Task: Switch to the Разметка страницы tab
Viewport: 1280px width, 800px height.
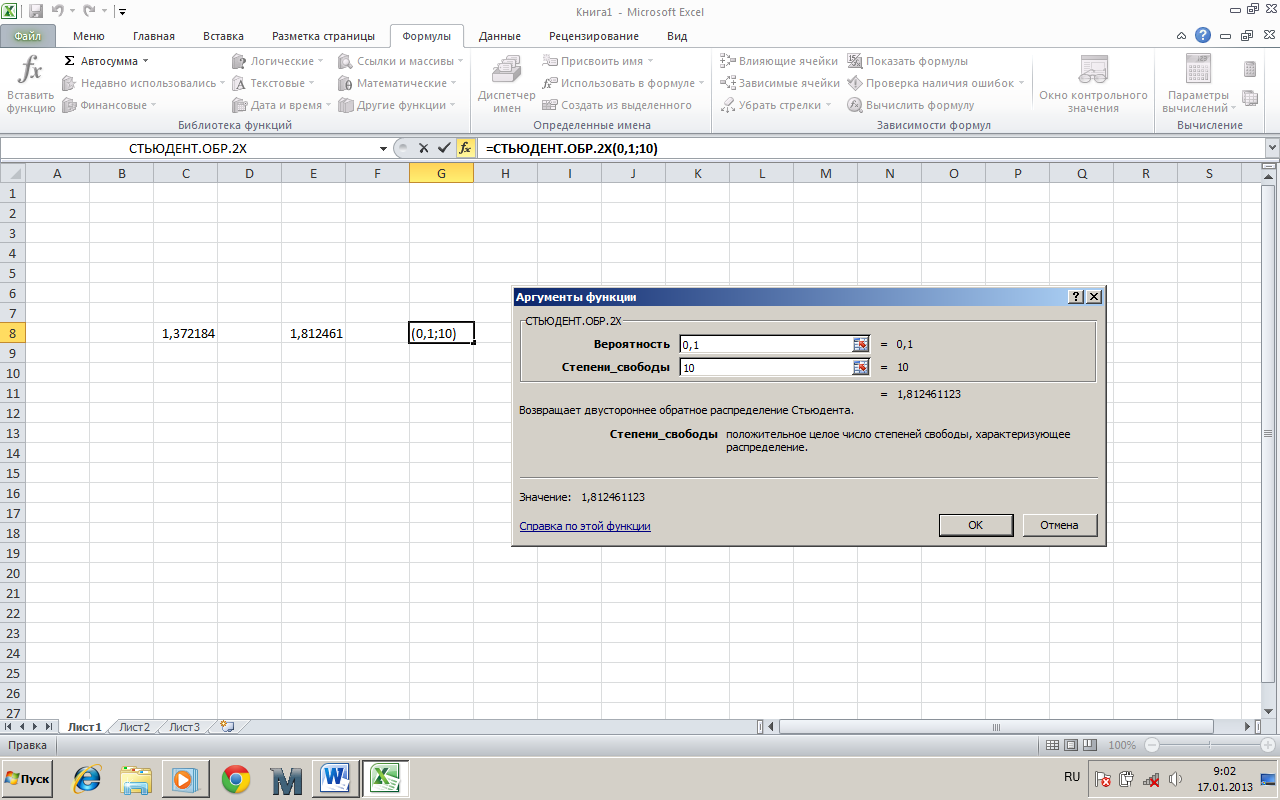Action: (323, 36)
